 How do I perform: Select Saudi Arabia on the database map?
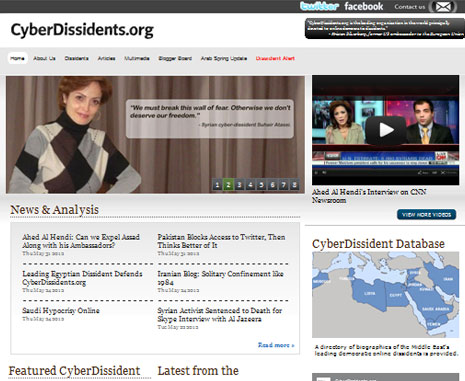pyautogui.click(x=435, y=309)
